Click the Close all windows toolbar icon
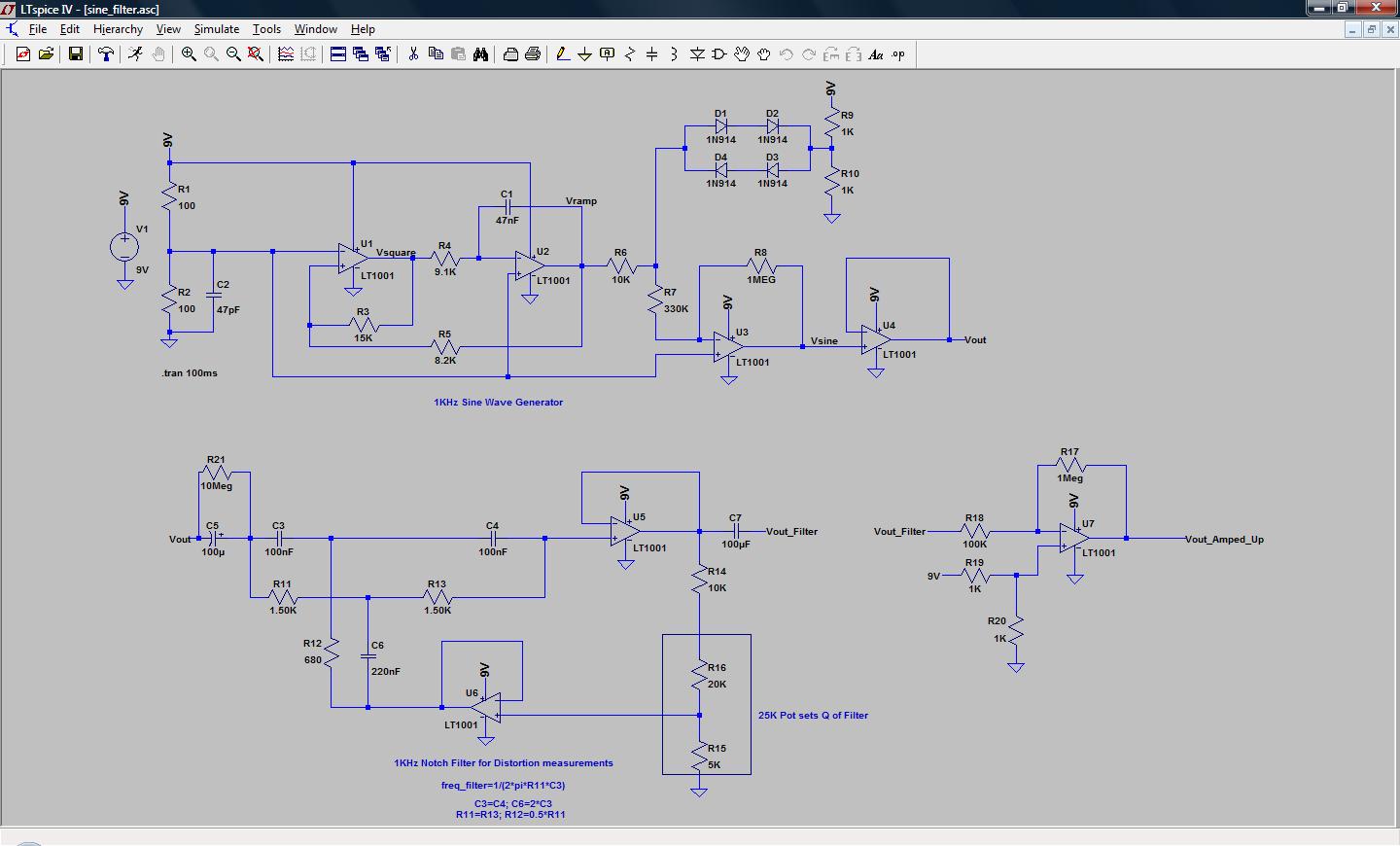 click(x=383, y=54)
